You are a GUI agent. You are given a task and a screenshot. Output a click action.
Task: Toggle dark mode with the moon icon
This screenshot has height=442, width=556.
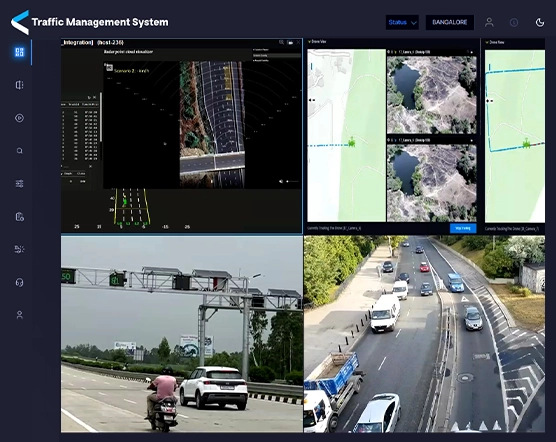[540, 22]
